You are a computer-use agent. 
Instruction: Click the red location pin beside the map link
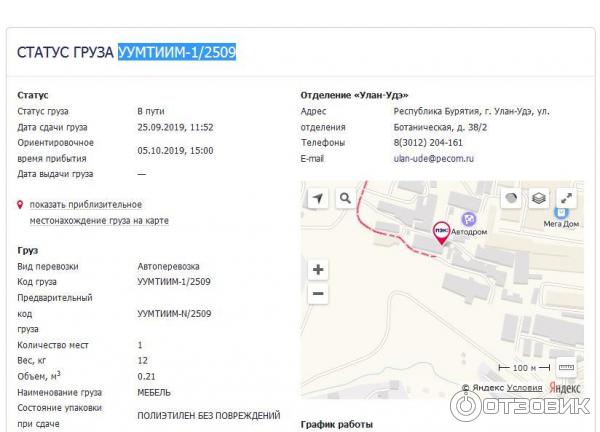[x=20, y=204]
